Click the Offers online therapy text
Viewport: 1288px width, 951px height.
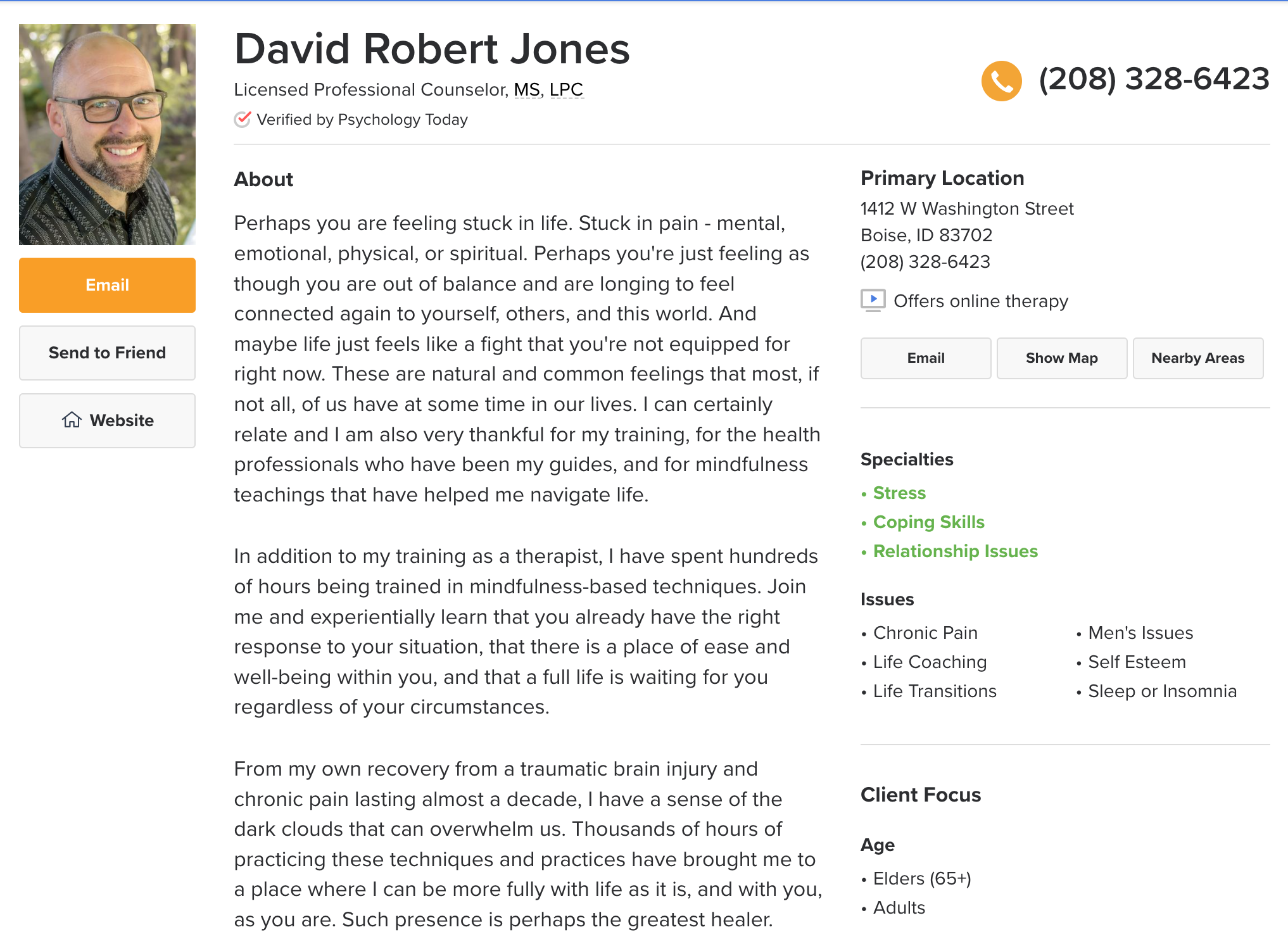(x=981, y=301)
